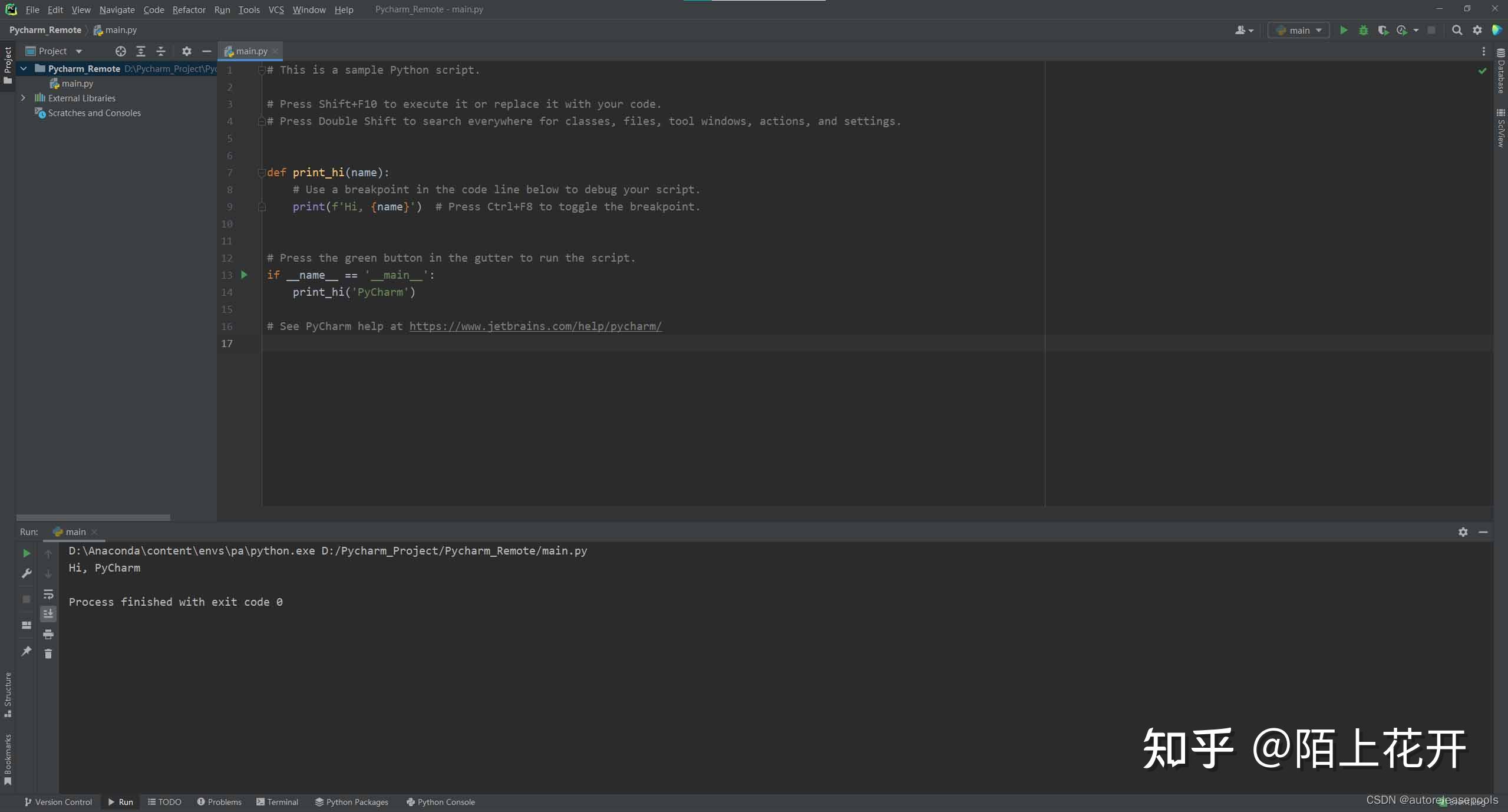Start debugging with the bug icon
1508x812 pixels.
[x=1363, y=30]
